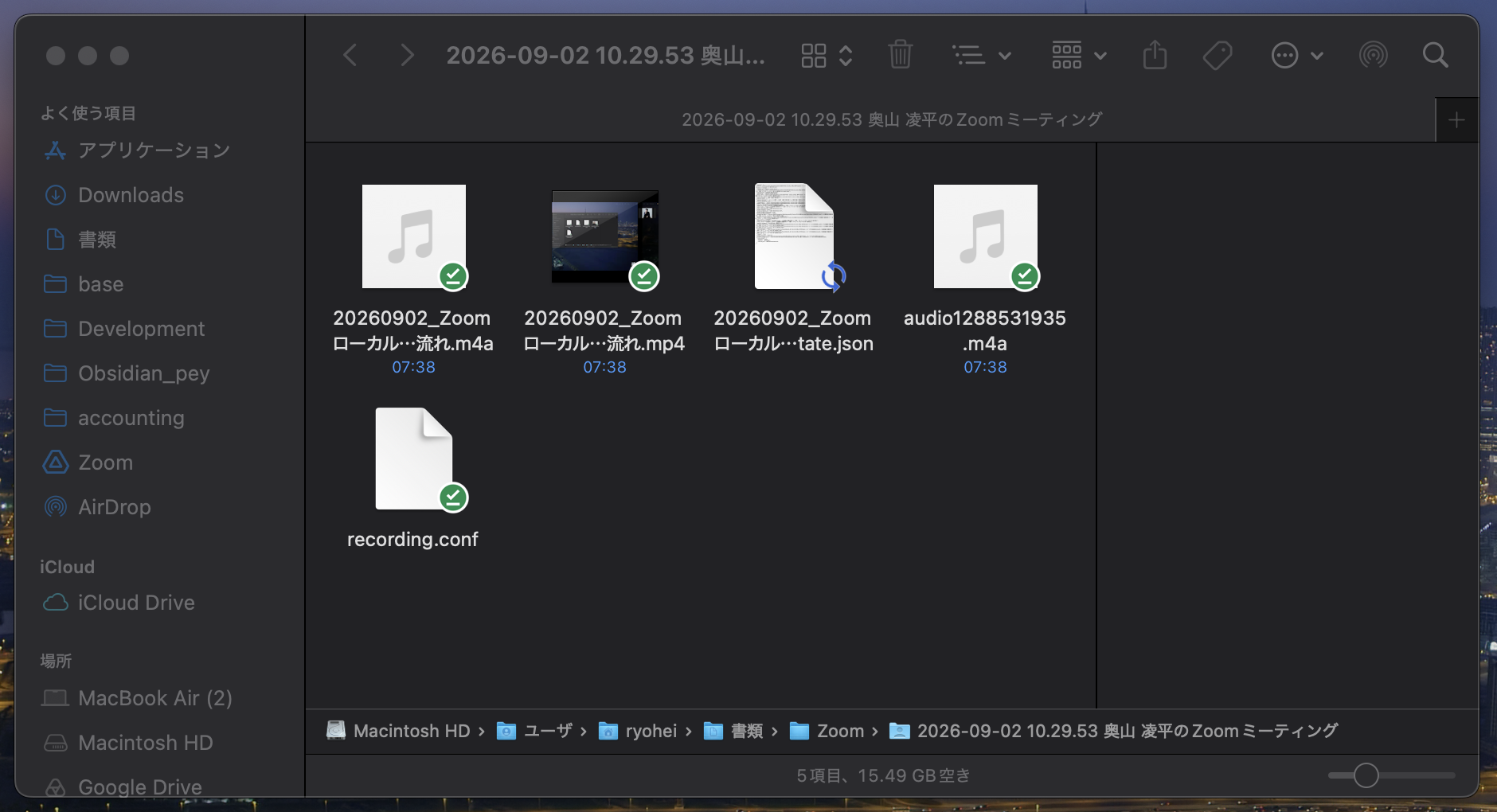Image resolution: width=1497 pixels, height=812 pixels.
Task: Select the recording.conf file icon
Action: tap(414, 459)
